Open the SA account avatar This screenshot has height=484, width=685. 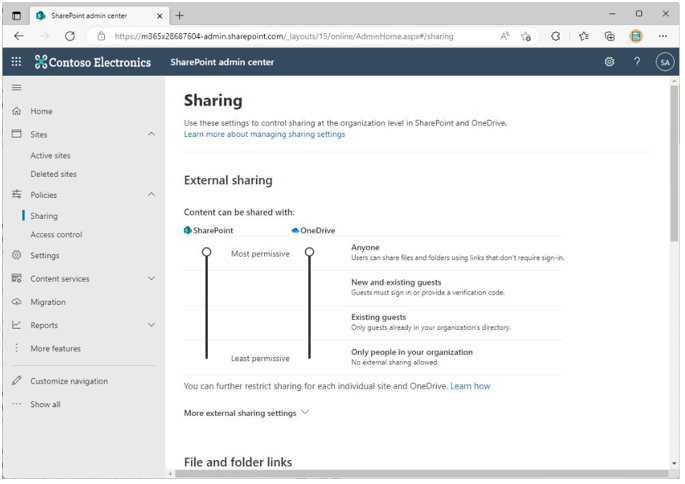click(x=664, y=62)
